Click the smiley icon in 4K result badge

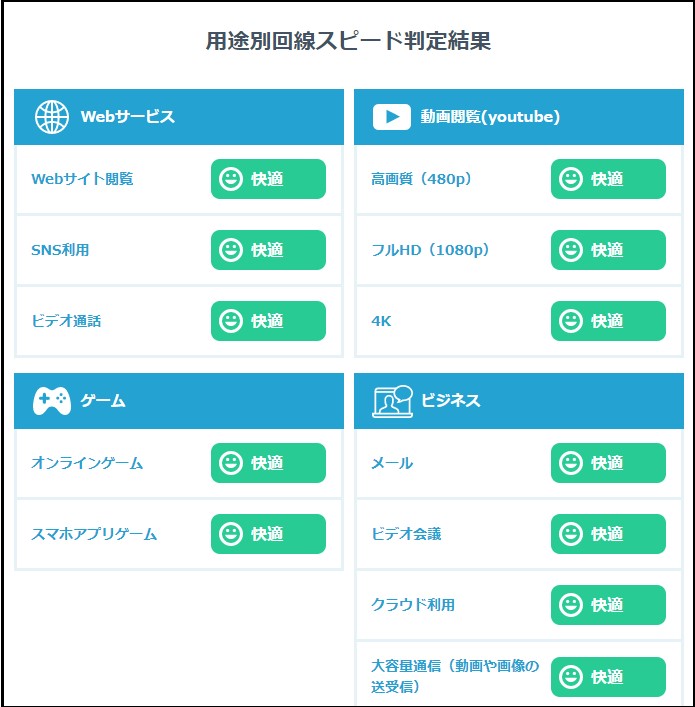pyautogui.click(x=571, y=321)
